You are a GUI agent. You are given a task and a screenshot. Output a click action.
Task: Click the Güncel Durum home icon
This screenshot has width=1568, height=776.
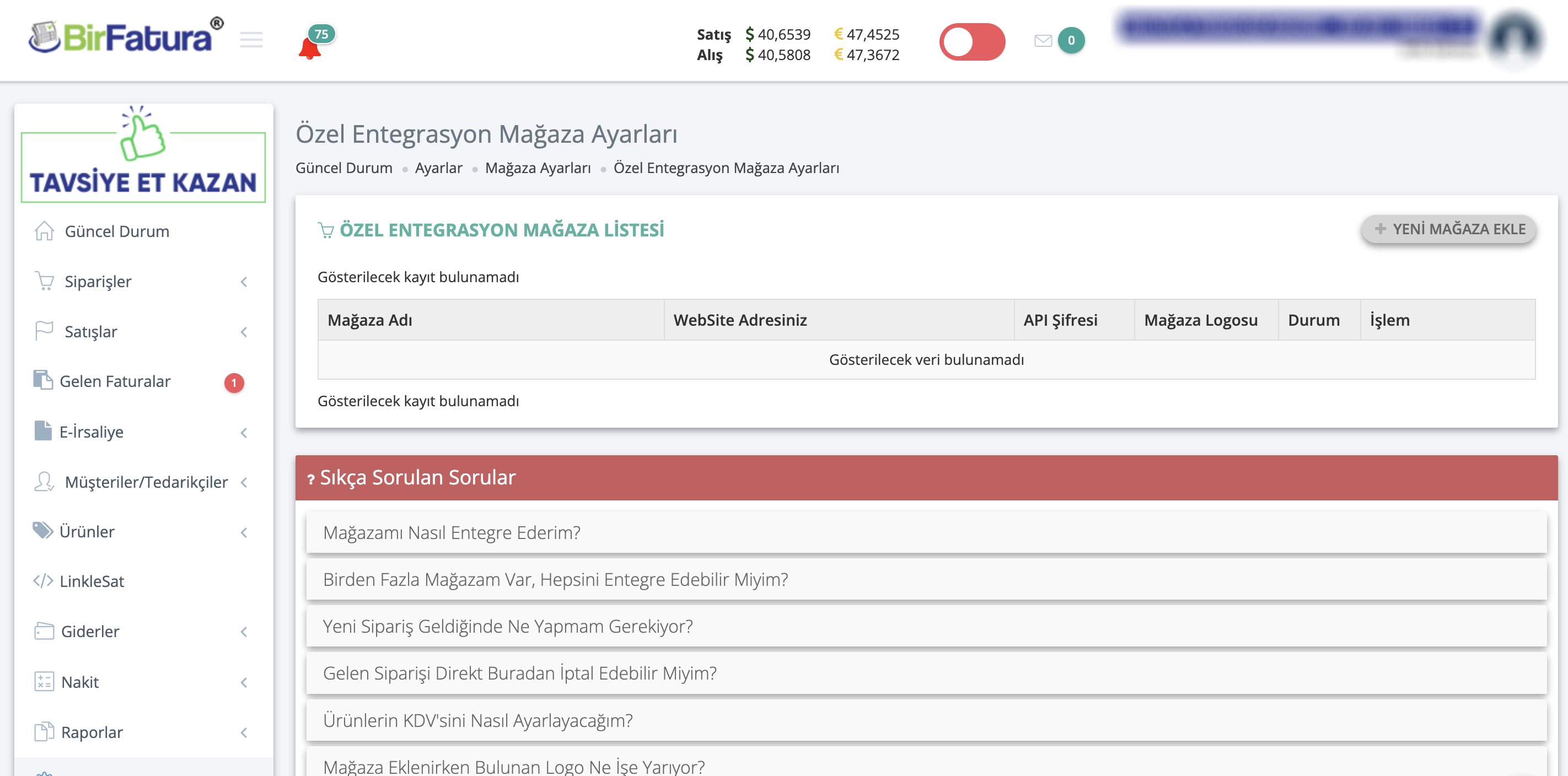coord(44,231)
